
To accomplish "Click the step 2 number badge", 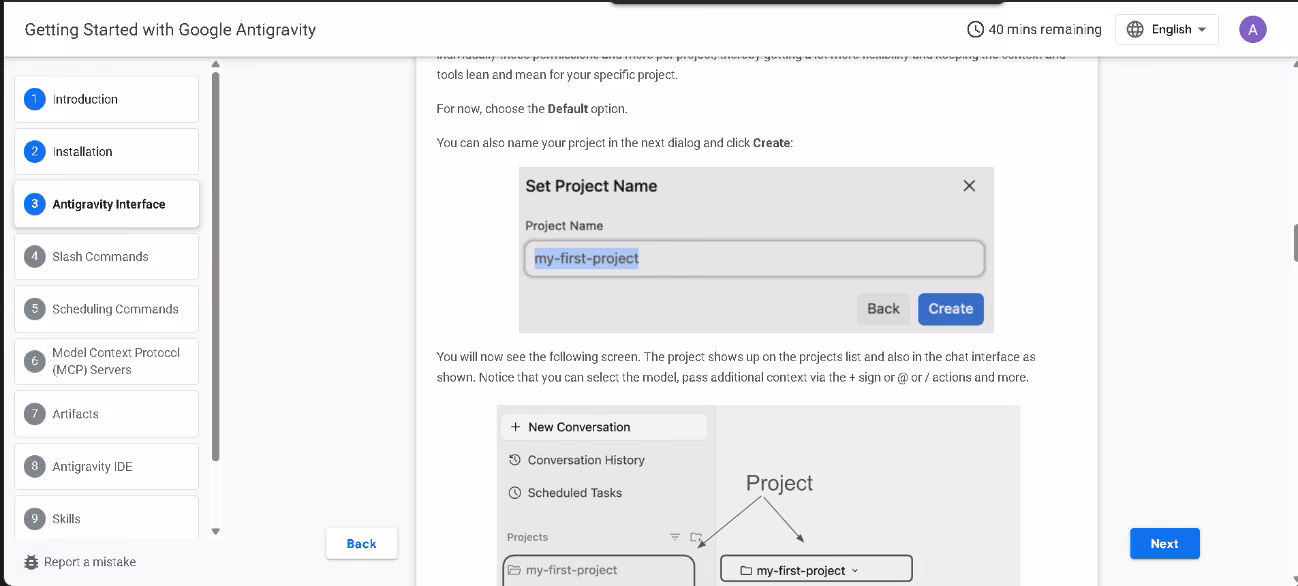I will click(x=35, y=151).
